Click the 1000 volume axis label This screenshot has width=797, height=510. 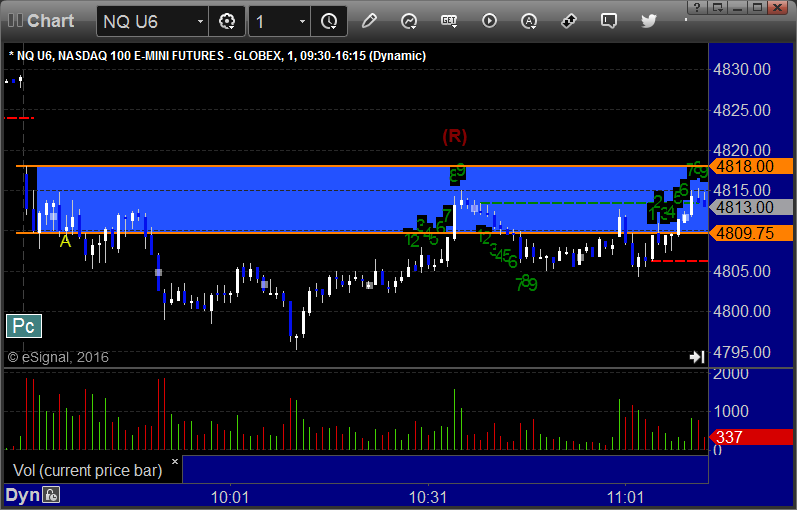tap(731, 411)
